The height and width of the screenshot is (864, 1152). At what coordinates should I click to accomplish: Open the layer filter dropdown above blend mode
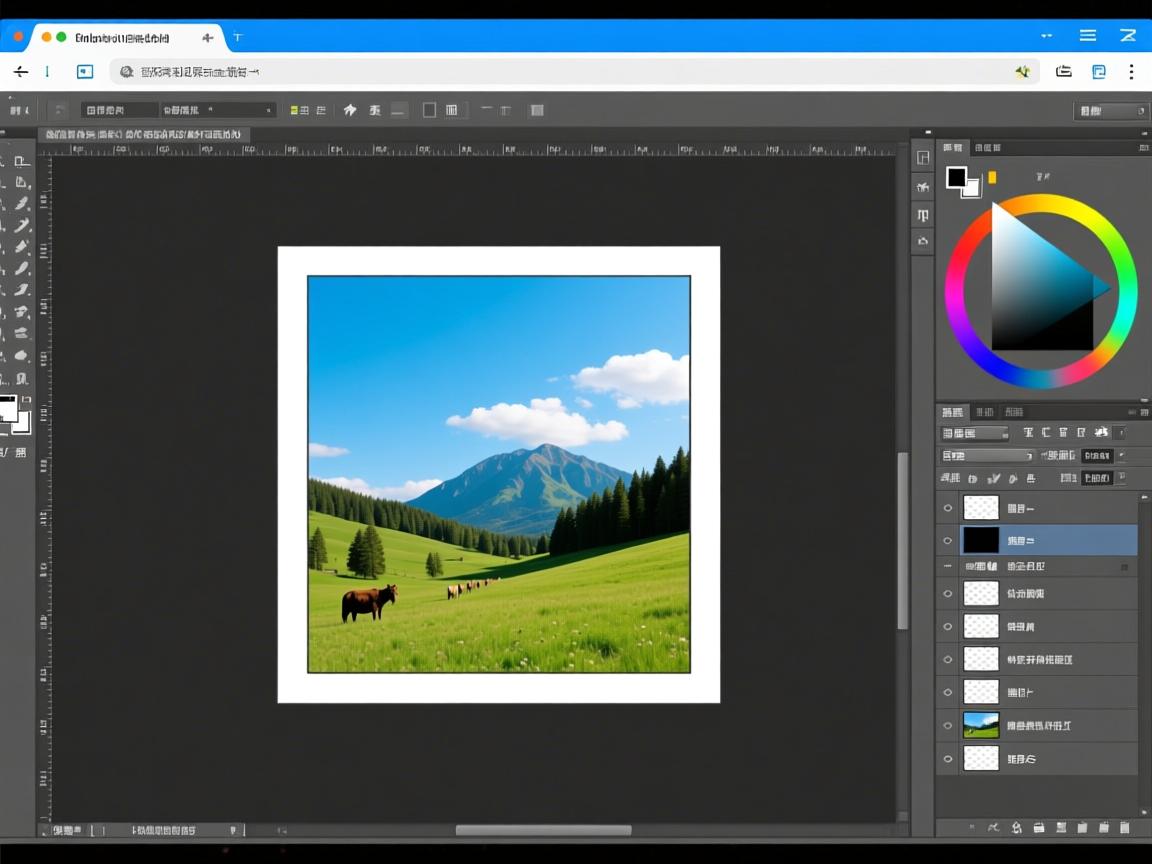click(x=975, y=434)
